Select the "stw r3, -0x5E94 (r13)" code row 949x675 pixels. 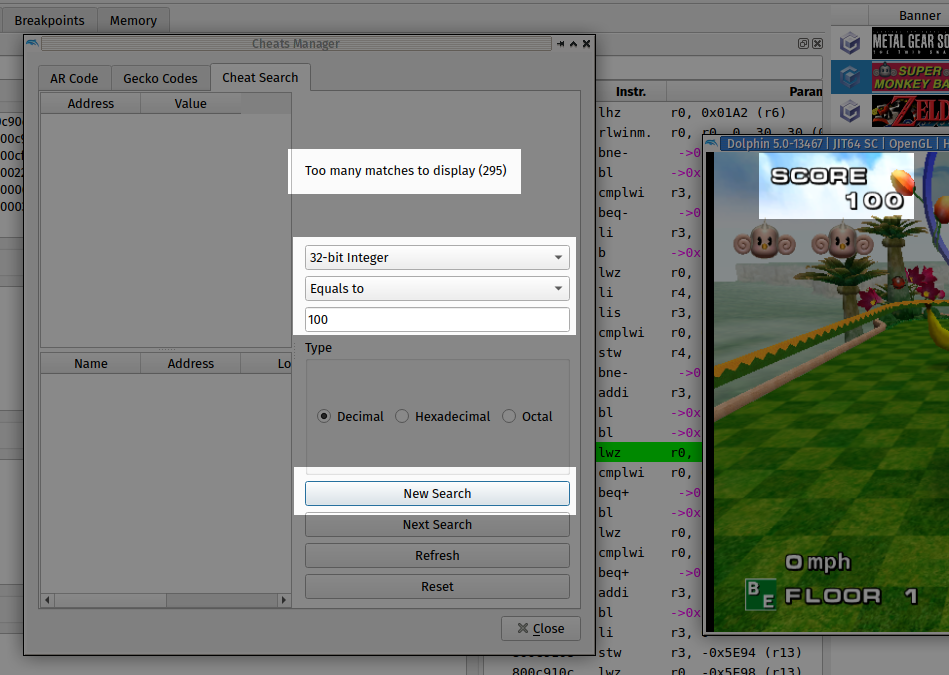(x=709, y=653)
